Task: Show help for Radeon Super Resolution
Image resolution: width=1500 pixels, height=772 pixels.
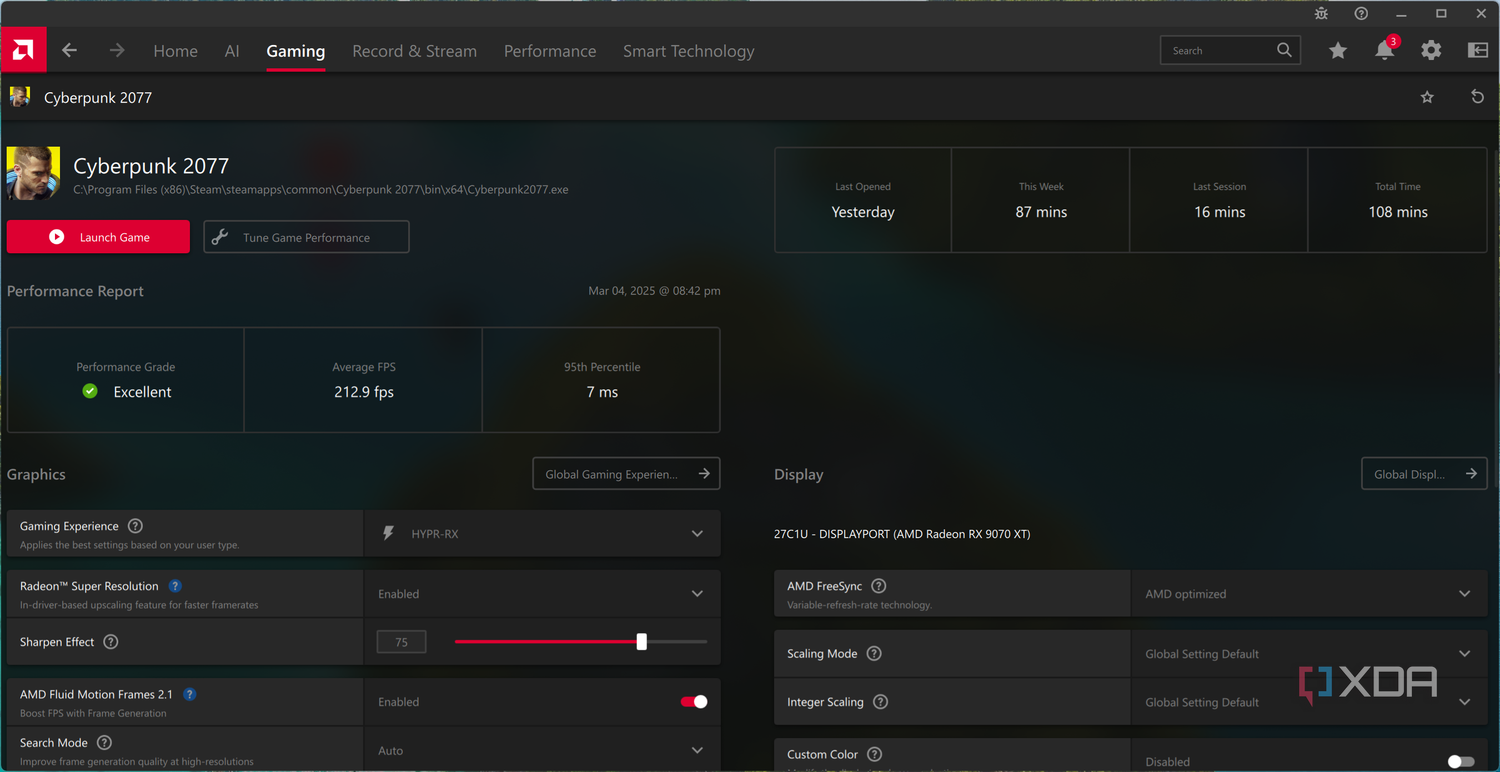Action: (175, 586)
